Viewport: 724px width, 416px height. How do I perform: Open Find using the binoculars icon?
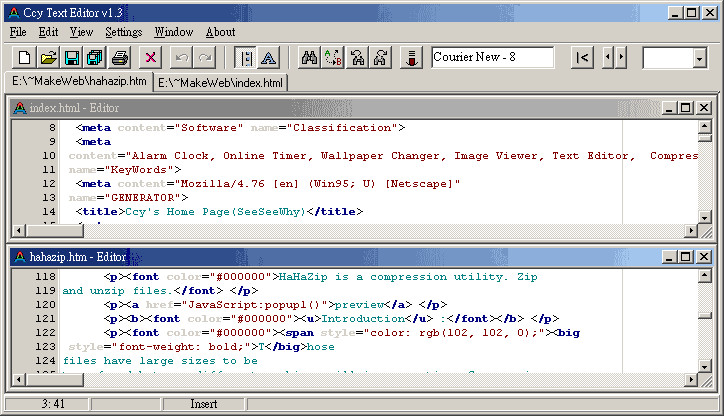coord(309,58)
